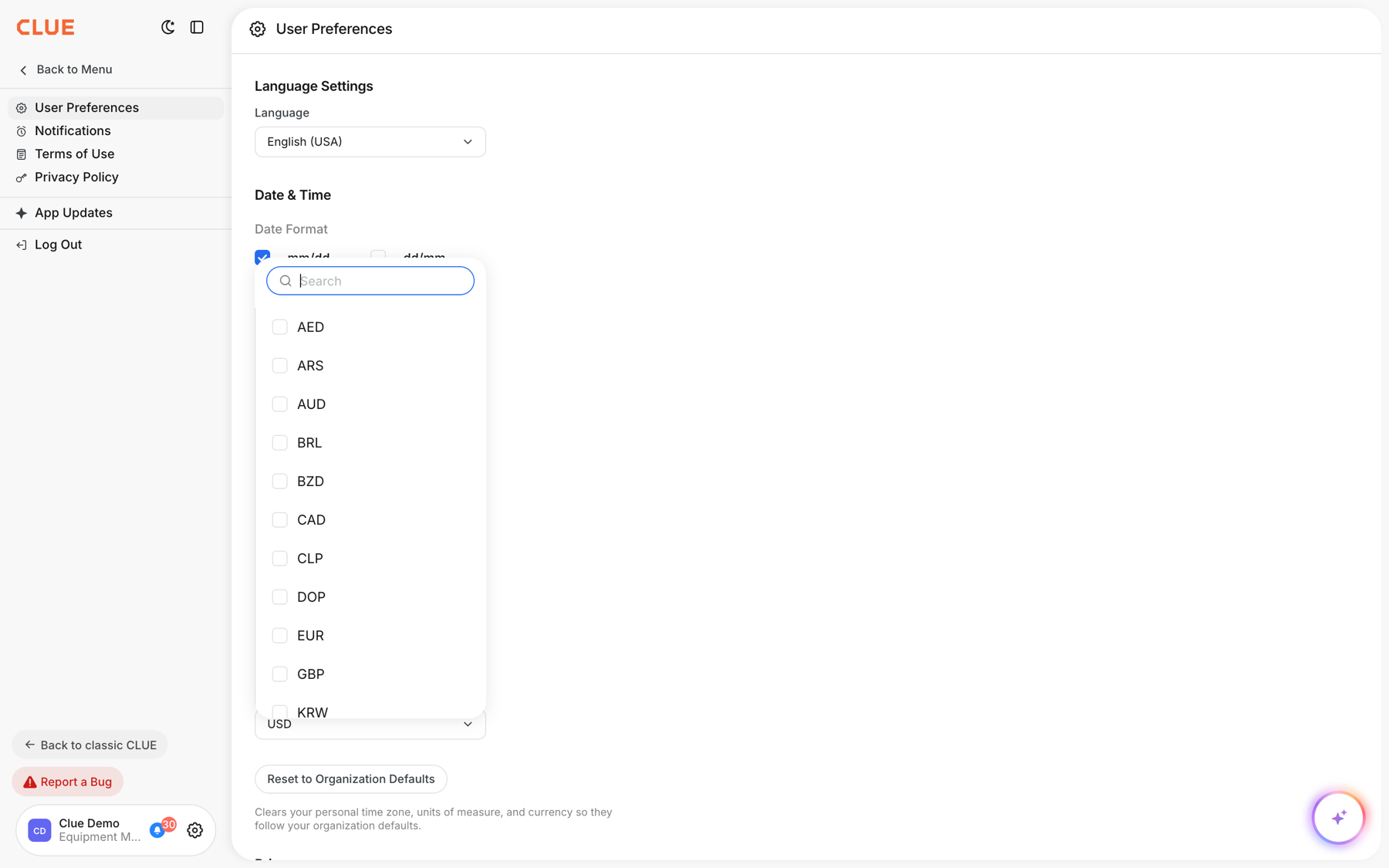Open Notifications menu item

point(116,131)
